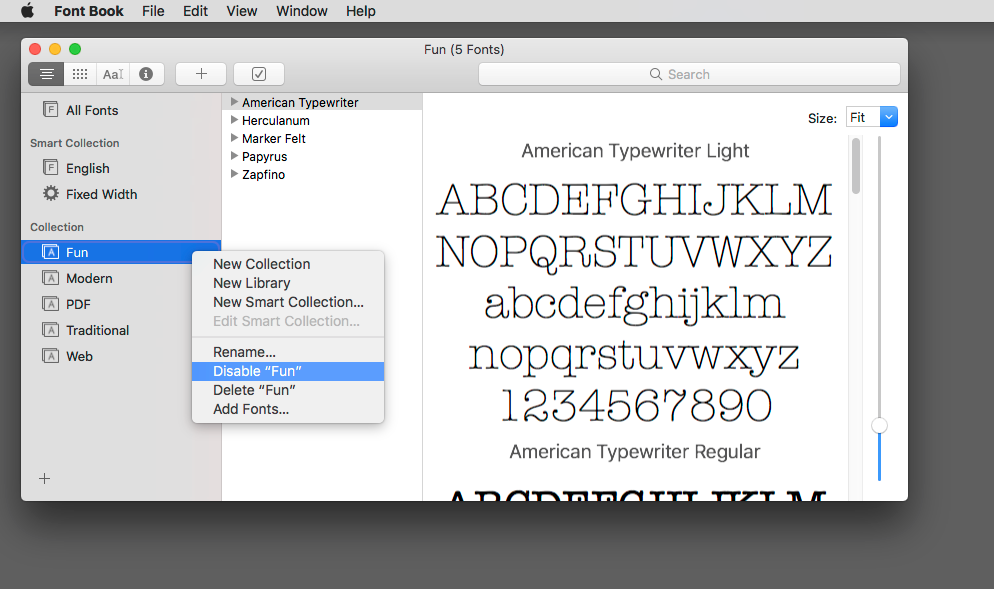Screen dimensions: 994x589
Task: Click the Search input field
Action: [689, 74]
